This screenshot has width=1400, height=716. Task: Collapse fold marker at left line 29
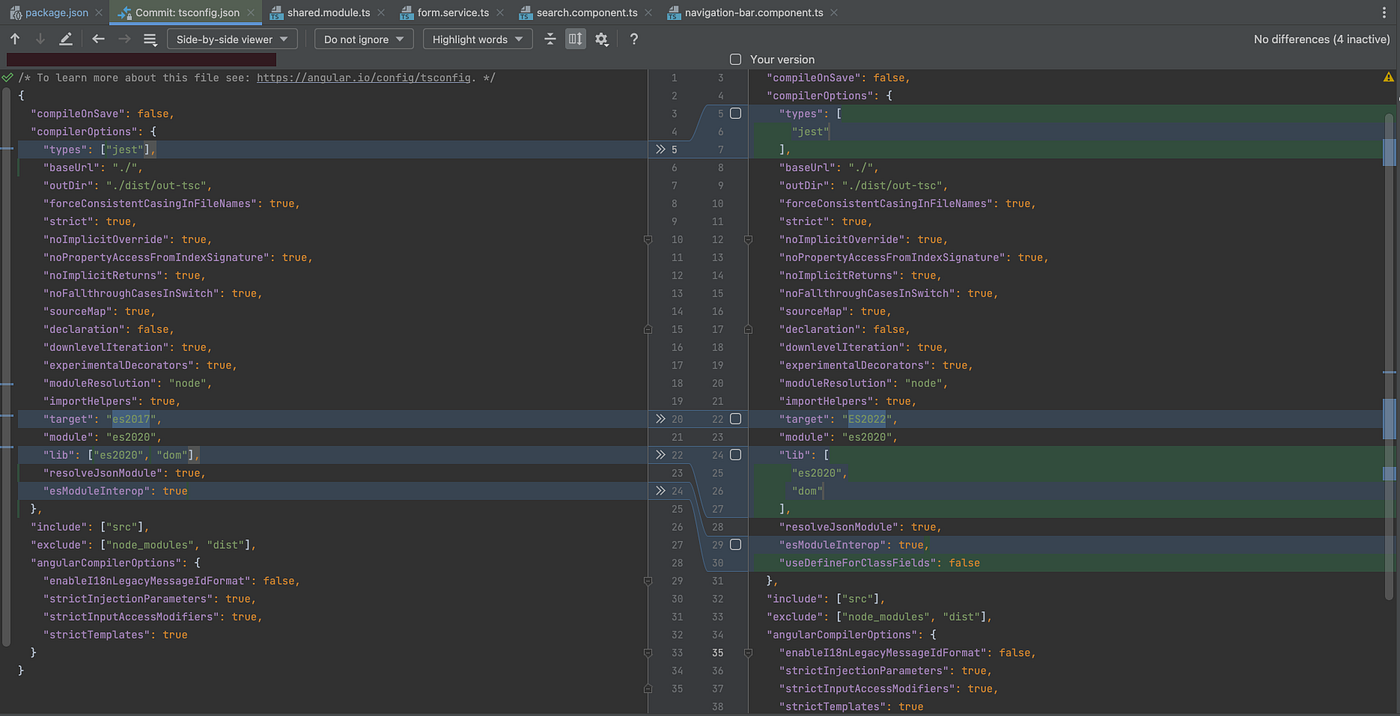pos(648,581)
